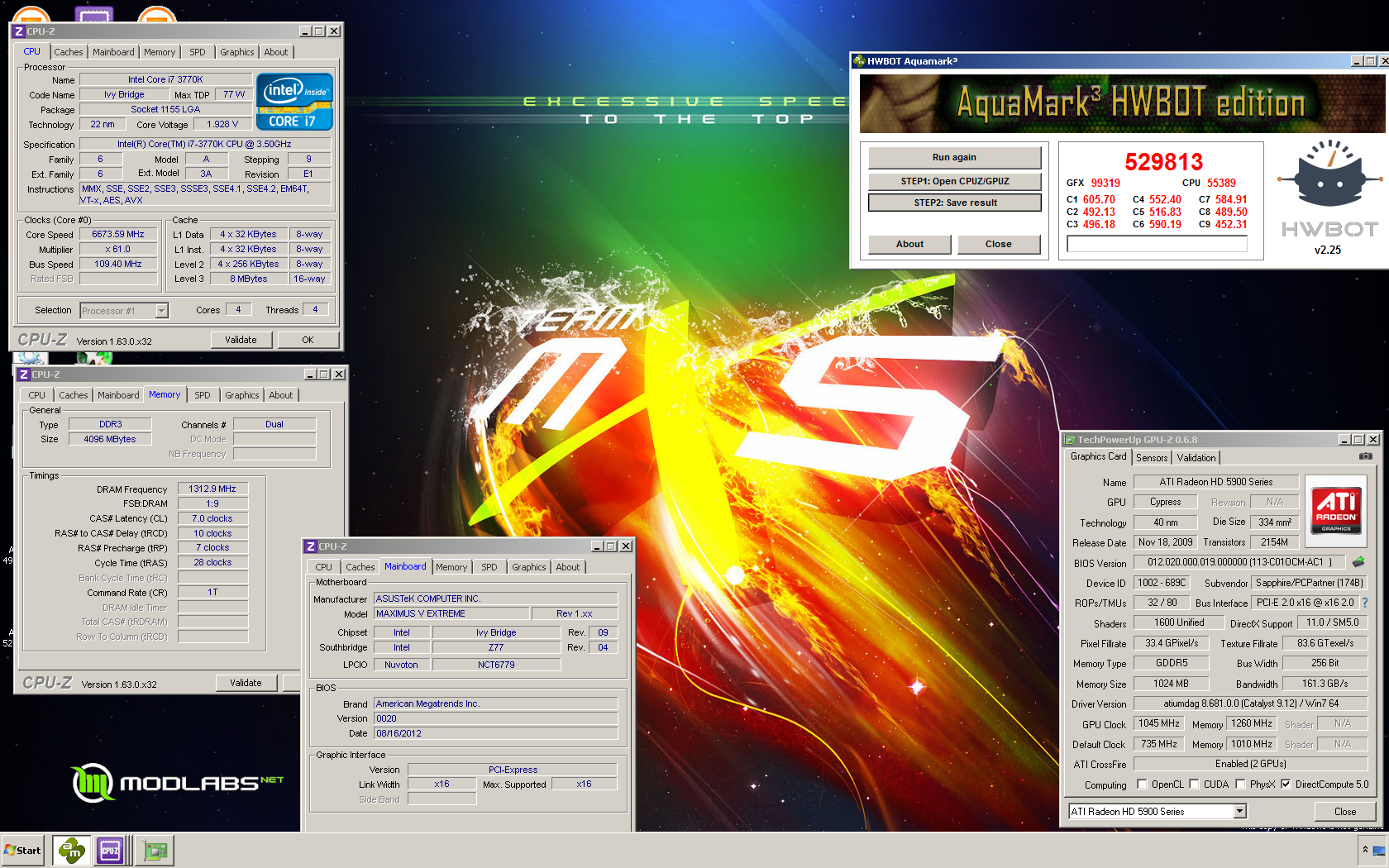
Task: Click the MAXIMUS V EXTREME model field
Action: tap(451, 613)
